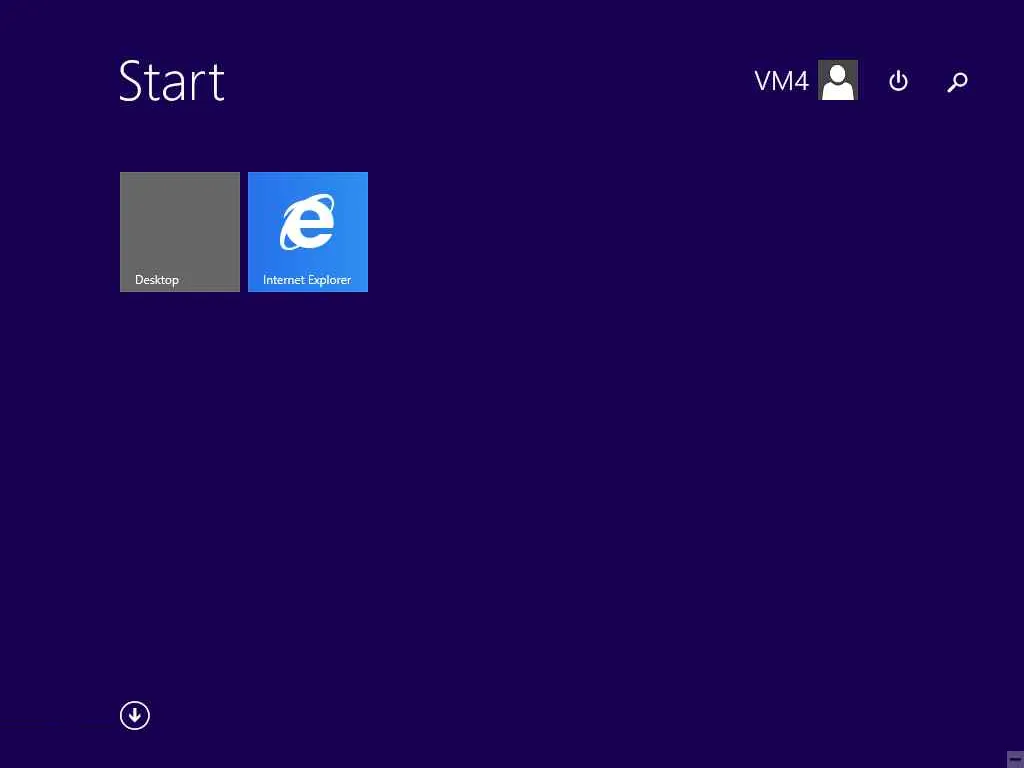
Task: Switch to the Desktop via its tile
Action: tap(180, 232)
